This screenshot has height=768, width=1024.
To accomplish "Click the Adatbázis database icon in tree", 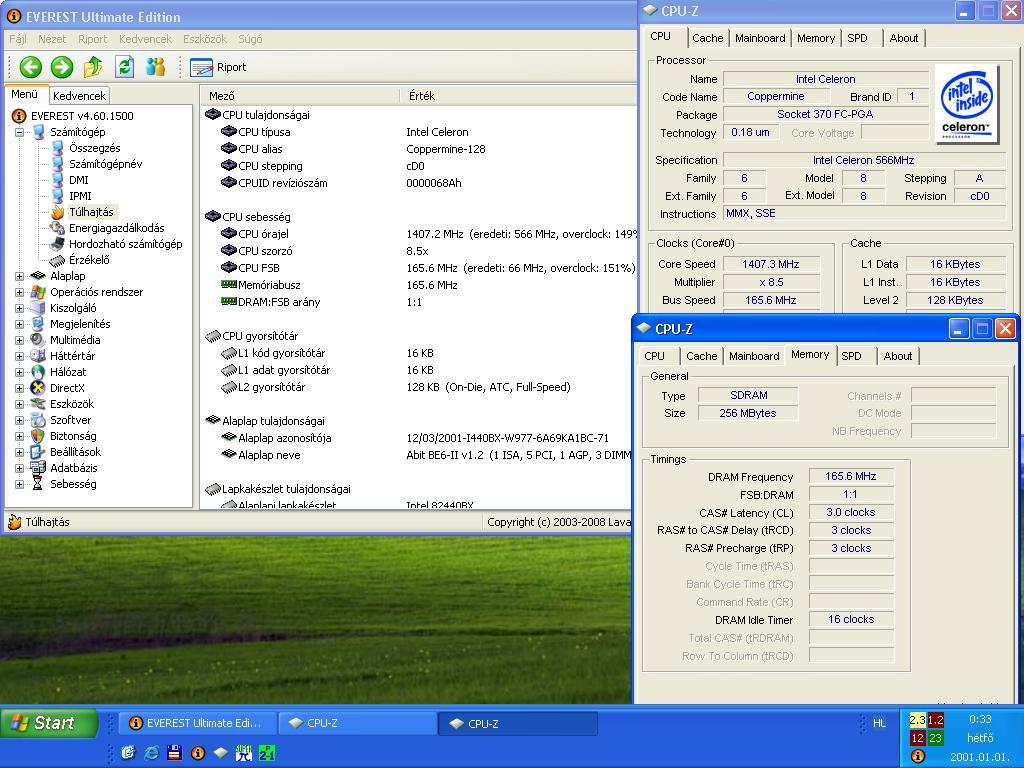I will pos(38,468).
